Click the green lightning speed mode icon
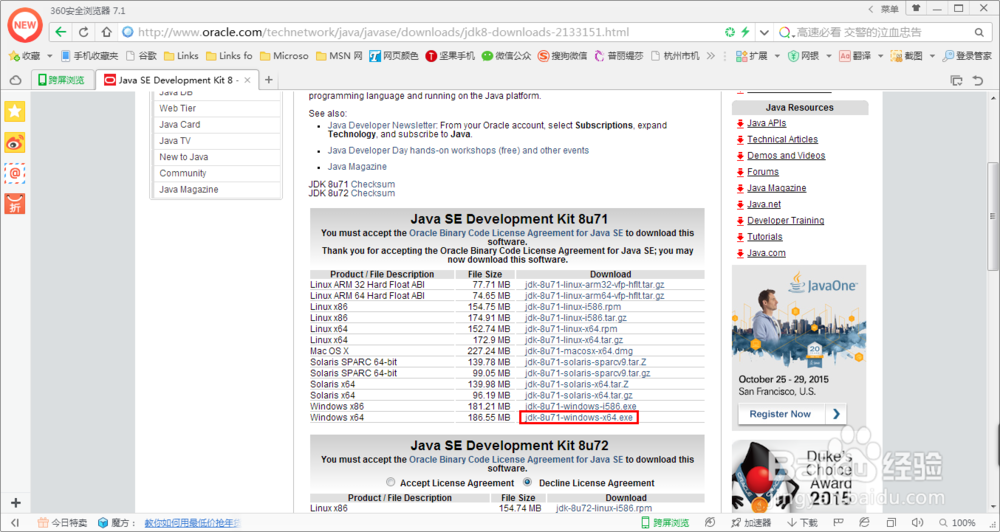Viewport: 1000px width, 532px height. click(x=745, y=32)
